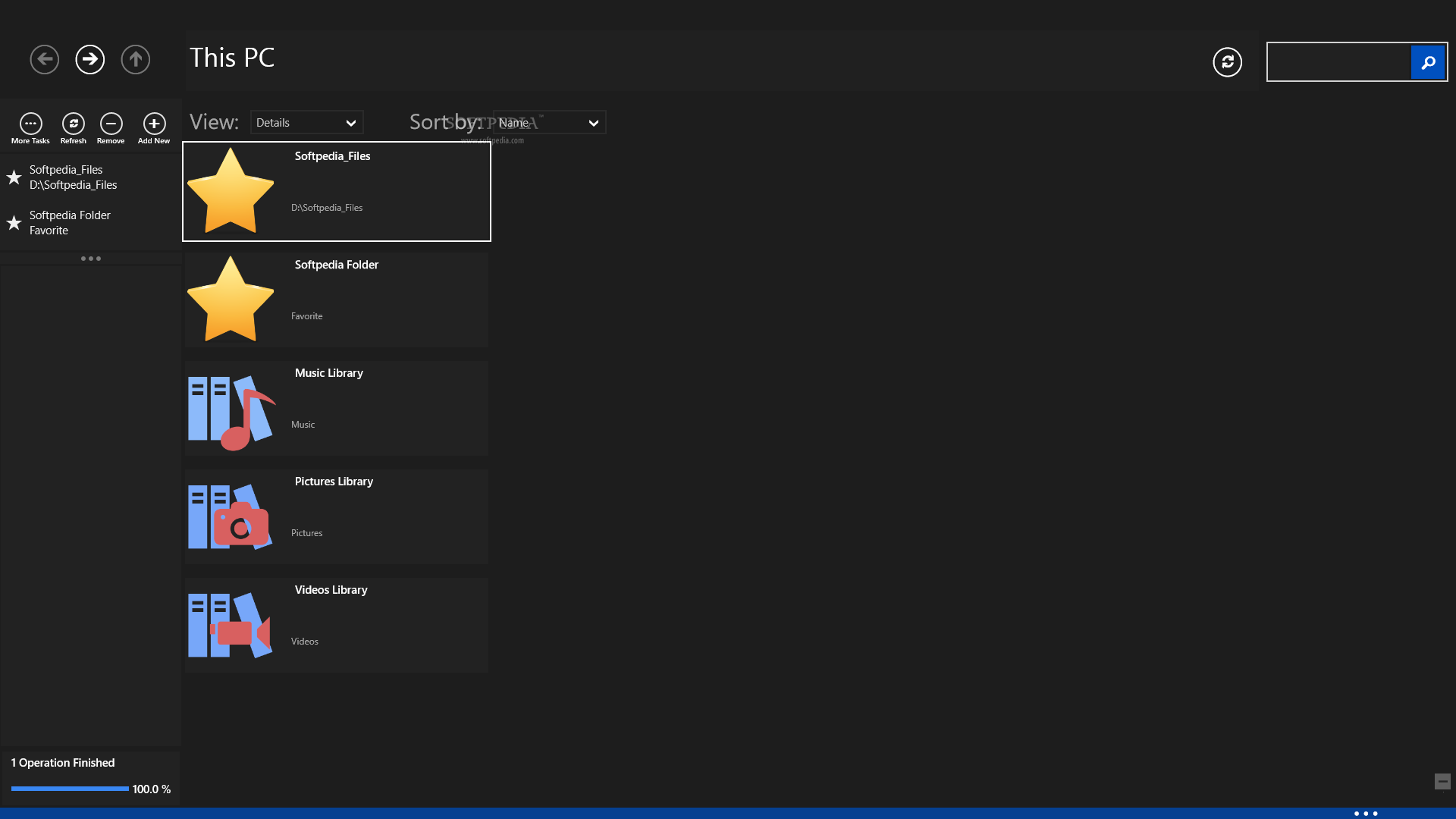This screenshot has height=819, width=1456.
Task: Go back using the back arrow
Action: pyautogui.click(x=45, y=59)
